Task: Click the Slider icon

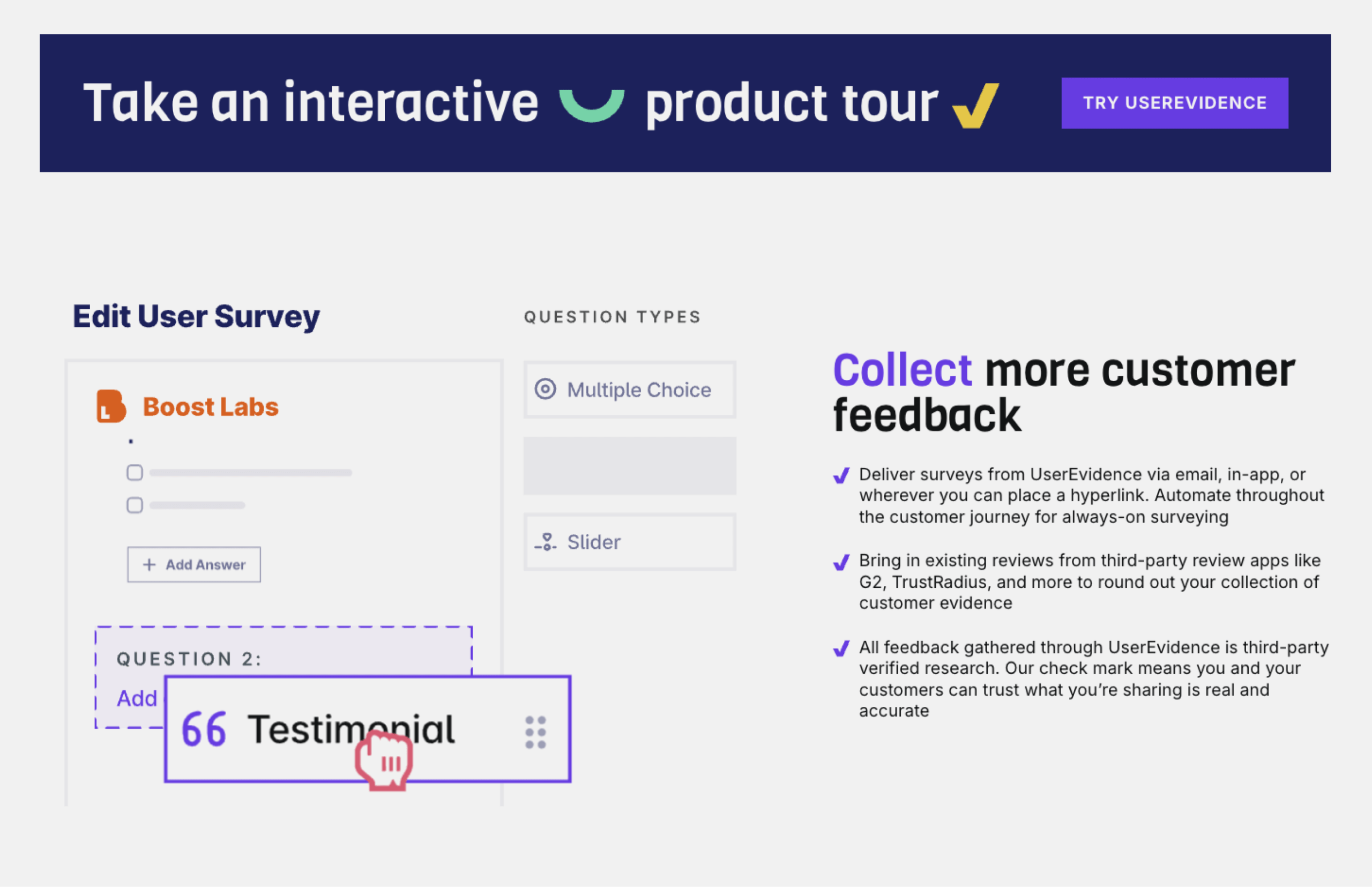Action: [x=545, y=542]
